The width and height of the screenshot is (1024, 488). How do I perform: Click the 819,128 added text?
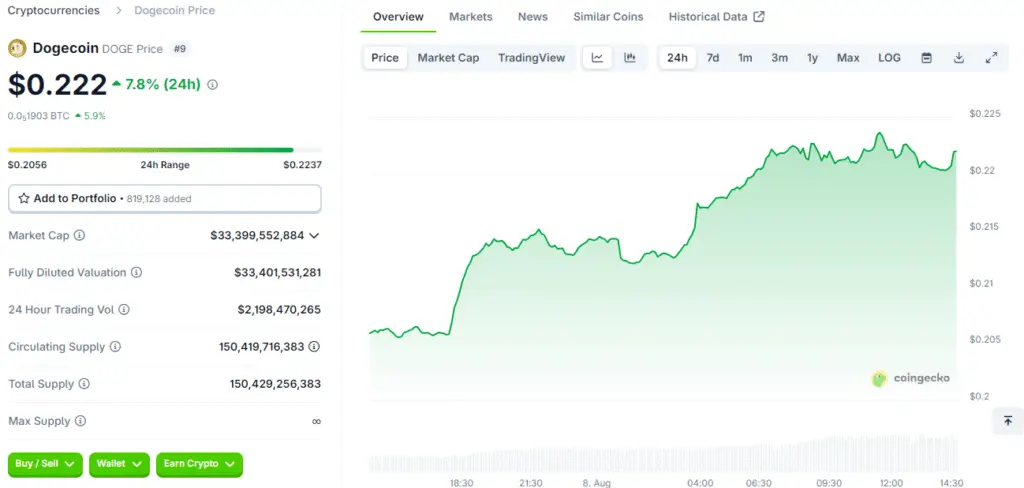pyautogui.click(x=159, y=199)
